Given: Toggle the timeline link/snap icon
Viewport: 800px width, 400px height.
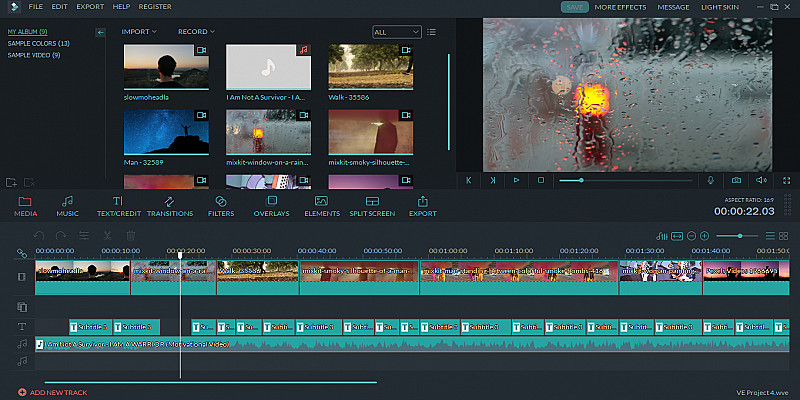Looking at the screenshot, I should (x=22, y=252).
